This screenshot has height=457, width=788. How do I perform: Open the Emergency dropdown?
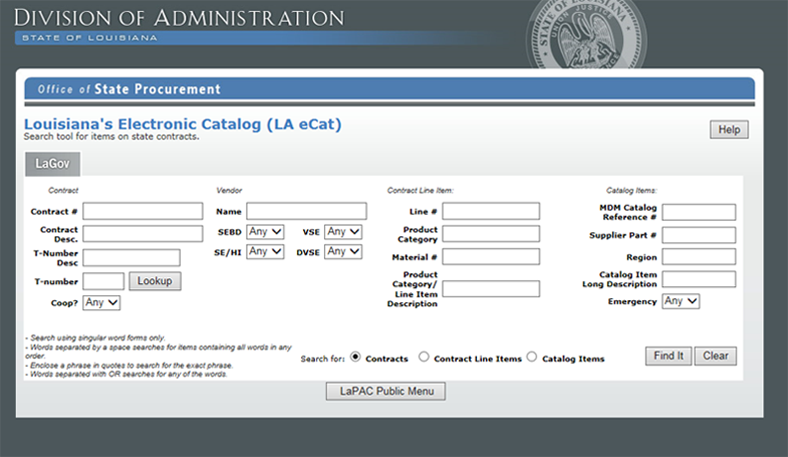pyautogui.click(x=681, y=301)
